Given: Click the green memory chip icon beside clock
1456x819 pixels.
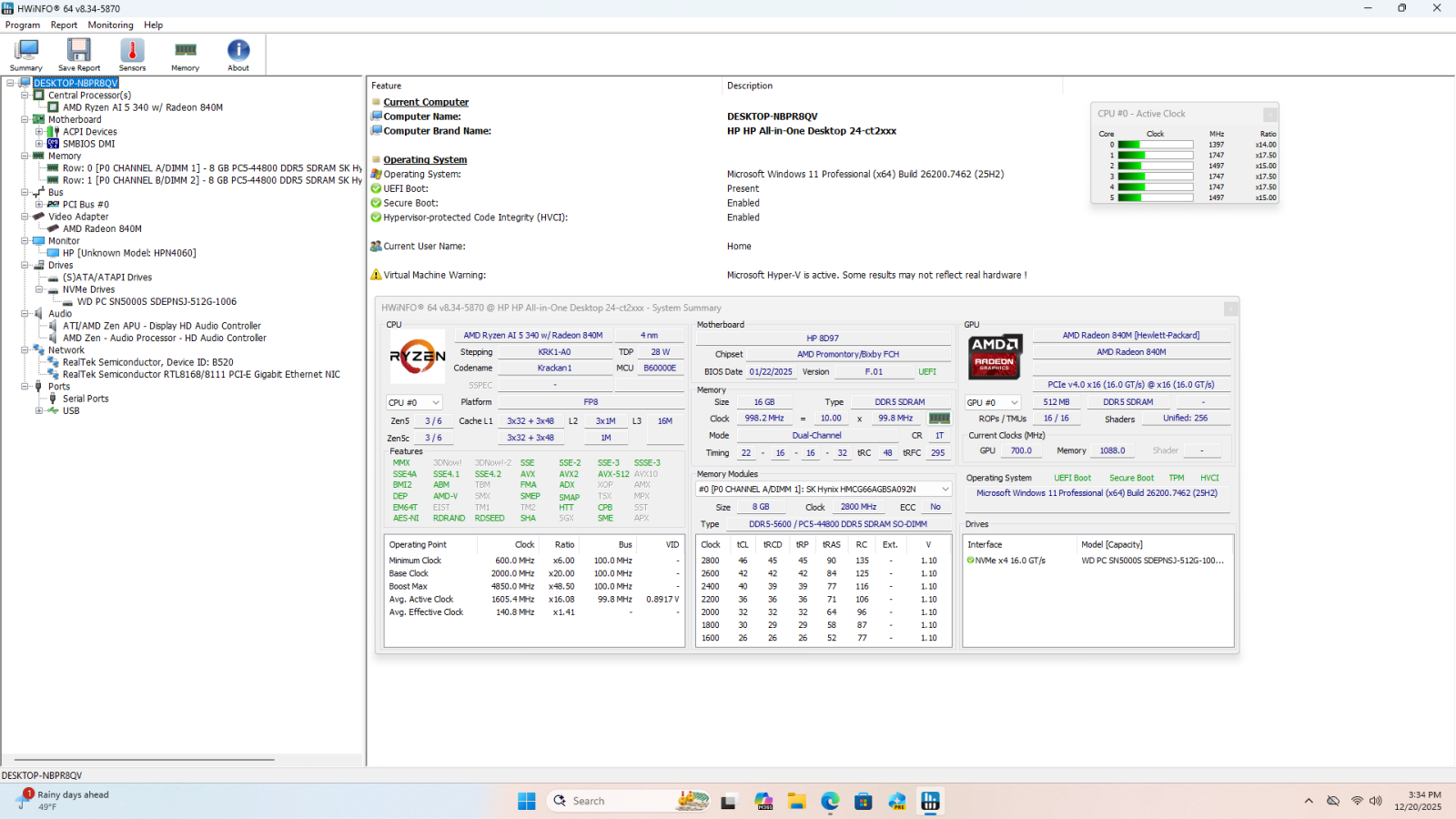Looking at the screenshot, I should click(939, 419).
